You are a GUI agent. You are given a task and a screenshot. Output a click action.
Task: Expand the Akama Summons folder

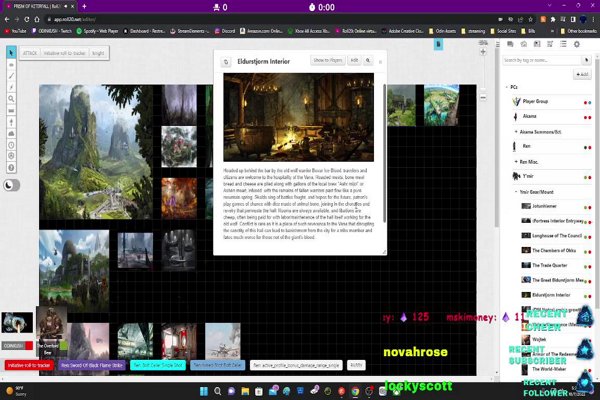tap(516, 132)
